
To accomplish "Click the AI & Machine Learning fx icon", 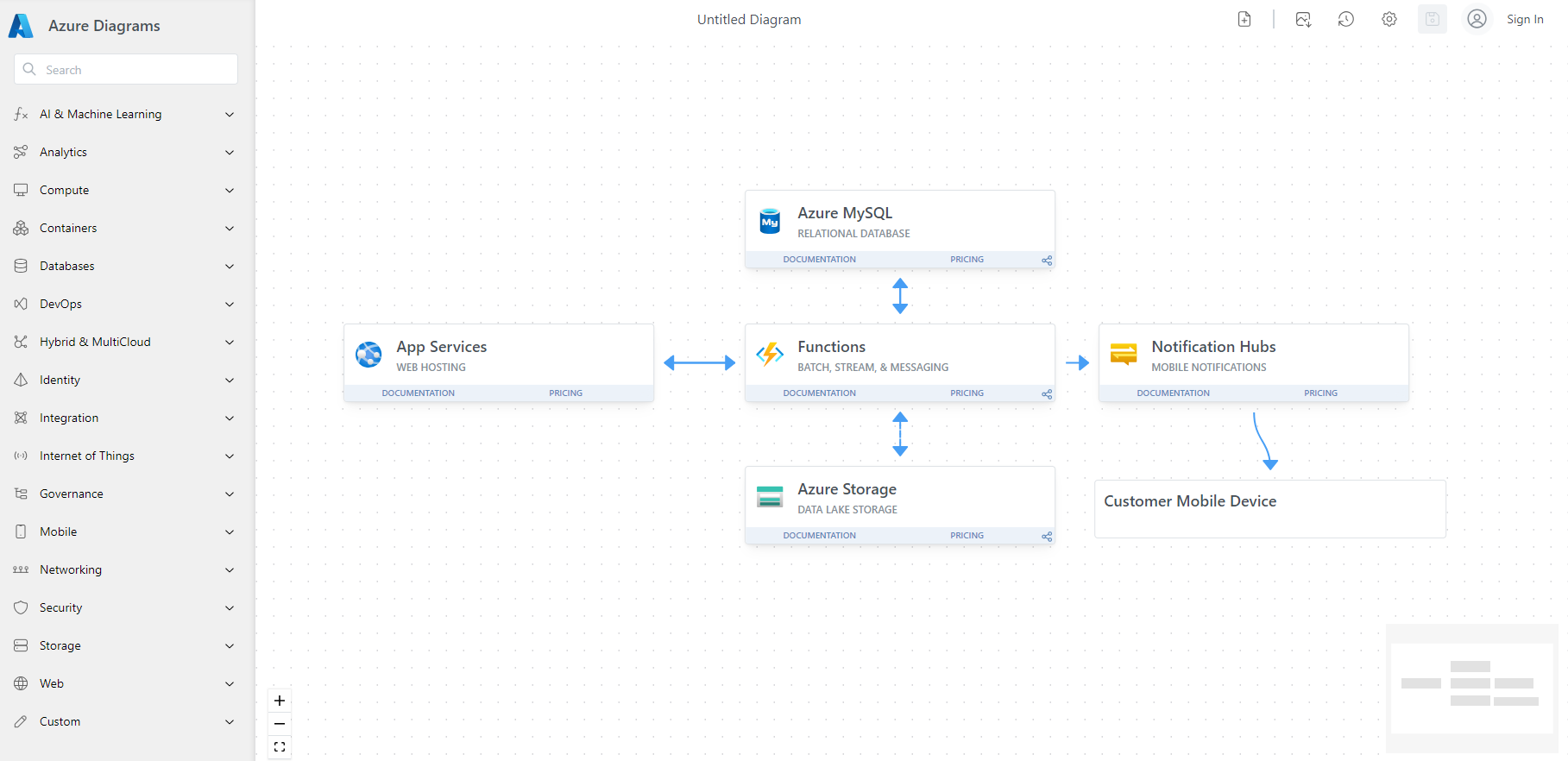I will [21, 114].
